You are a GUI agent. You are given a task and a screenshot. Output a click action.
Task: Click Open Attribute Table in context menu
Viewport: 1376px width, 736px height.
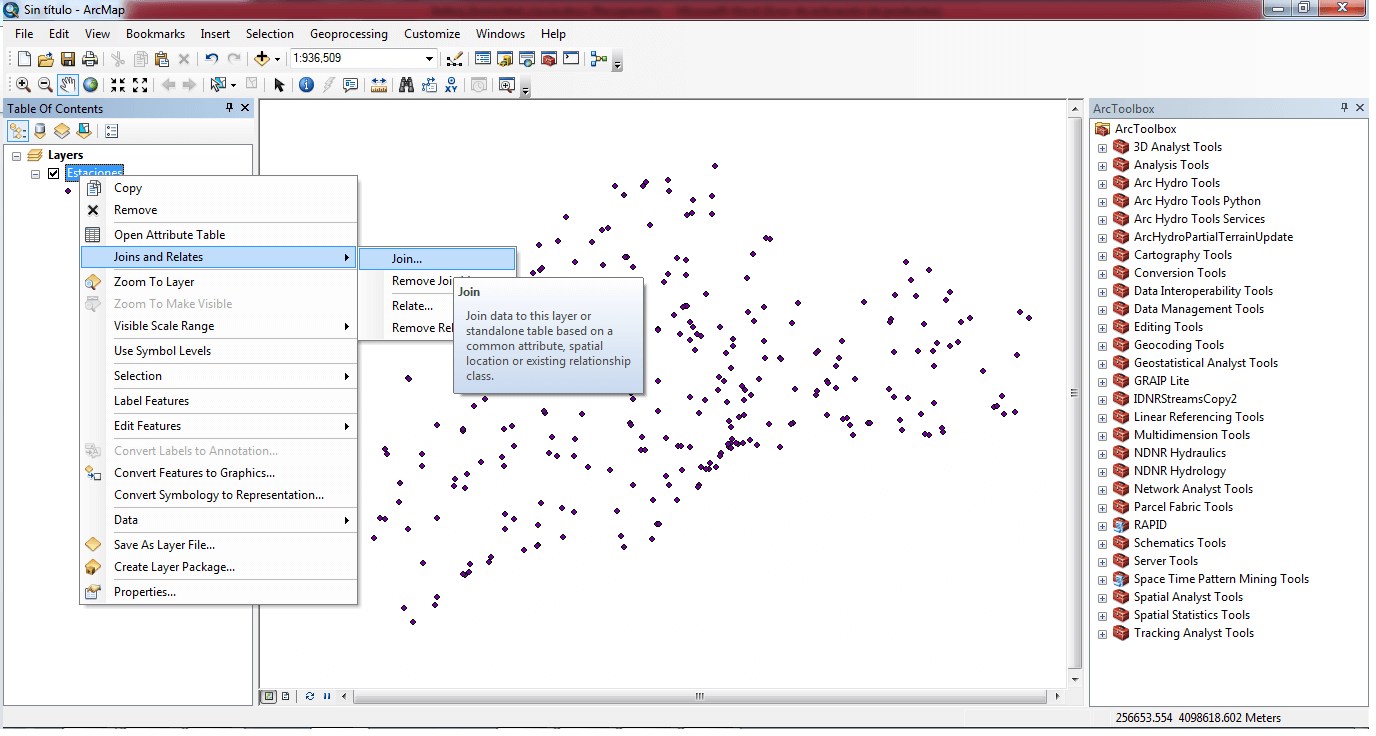(x=169, y=235)
